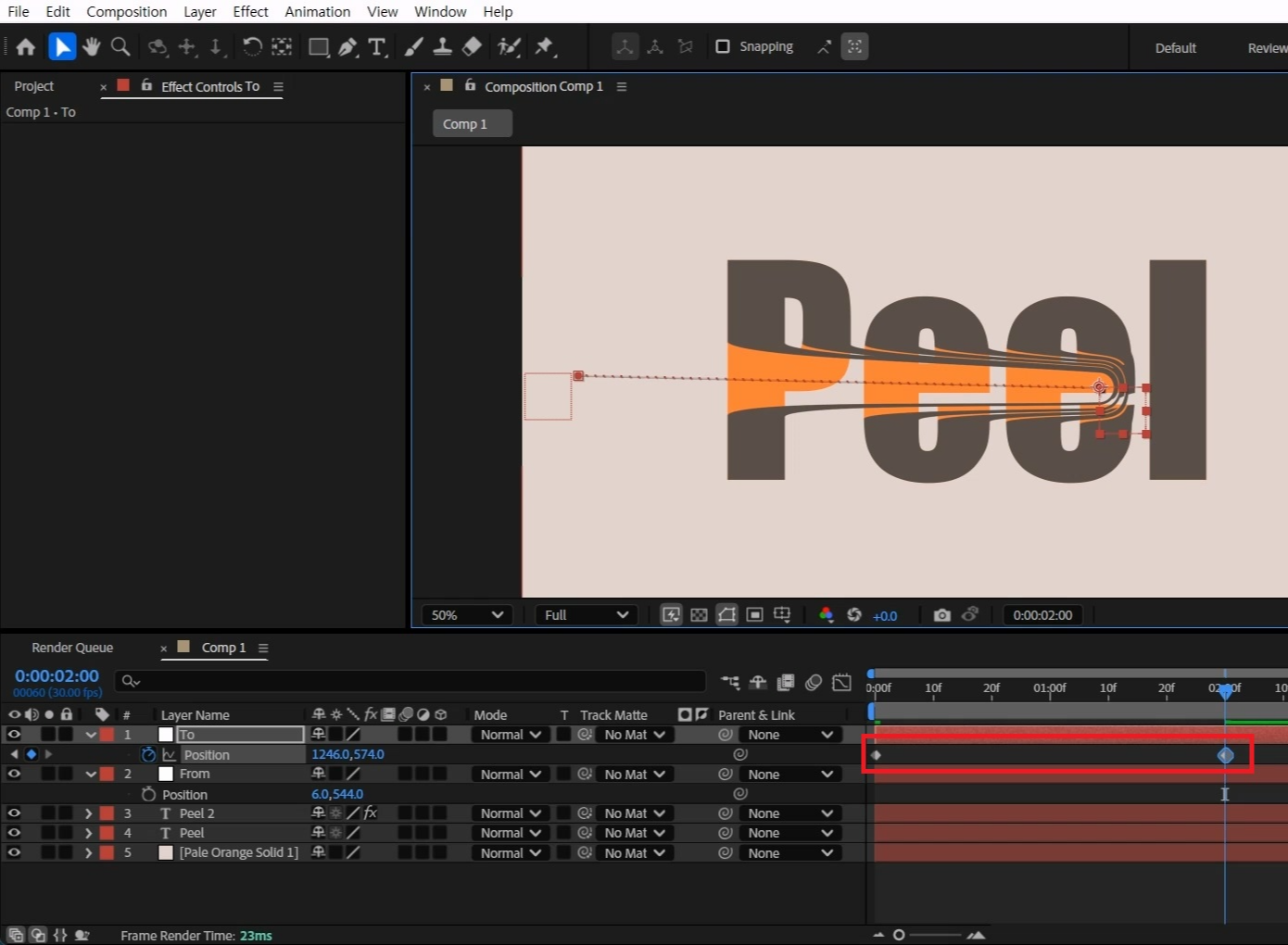Select the Horizontal Type tool

(377, 46)
